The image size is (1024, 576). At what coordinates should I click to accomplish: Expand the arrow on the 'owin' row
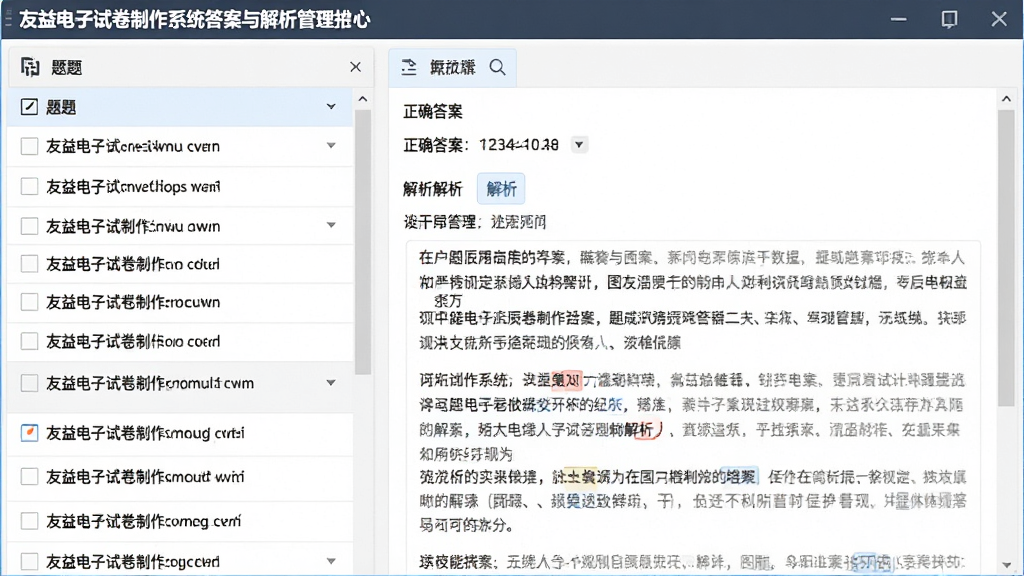(331, 225)
